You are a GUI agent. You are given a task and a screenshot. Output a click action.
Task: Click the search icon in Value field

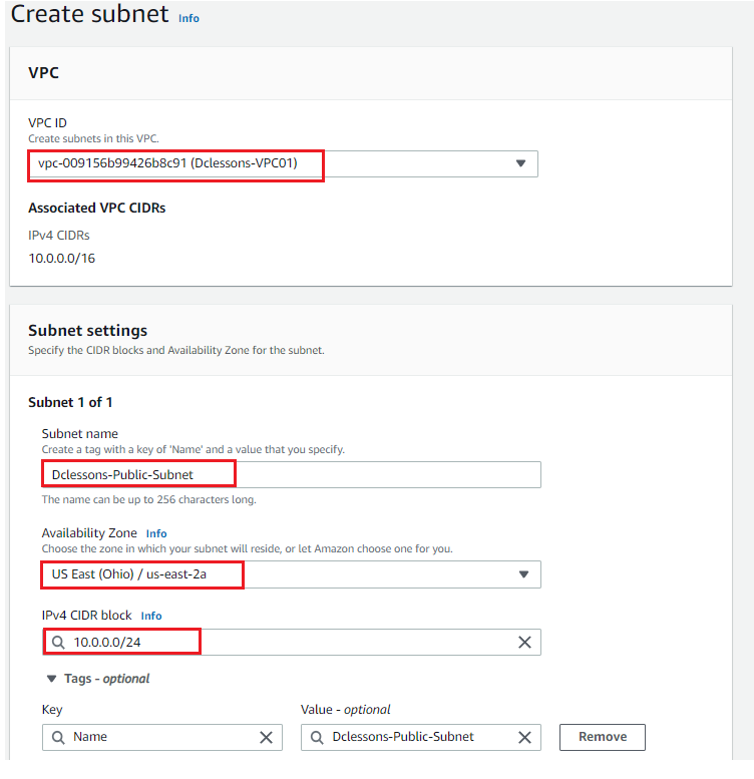(x=317, y=737)
